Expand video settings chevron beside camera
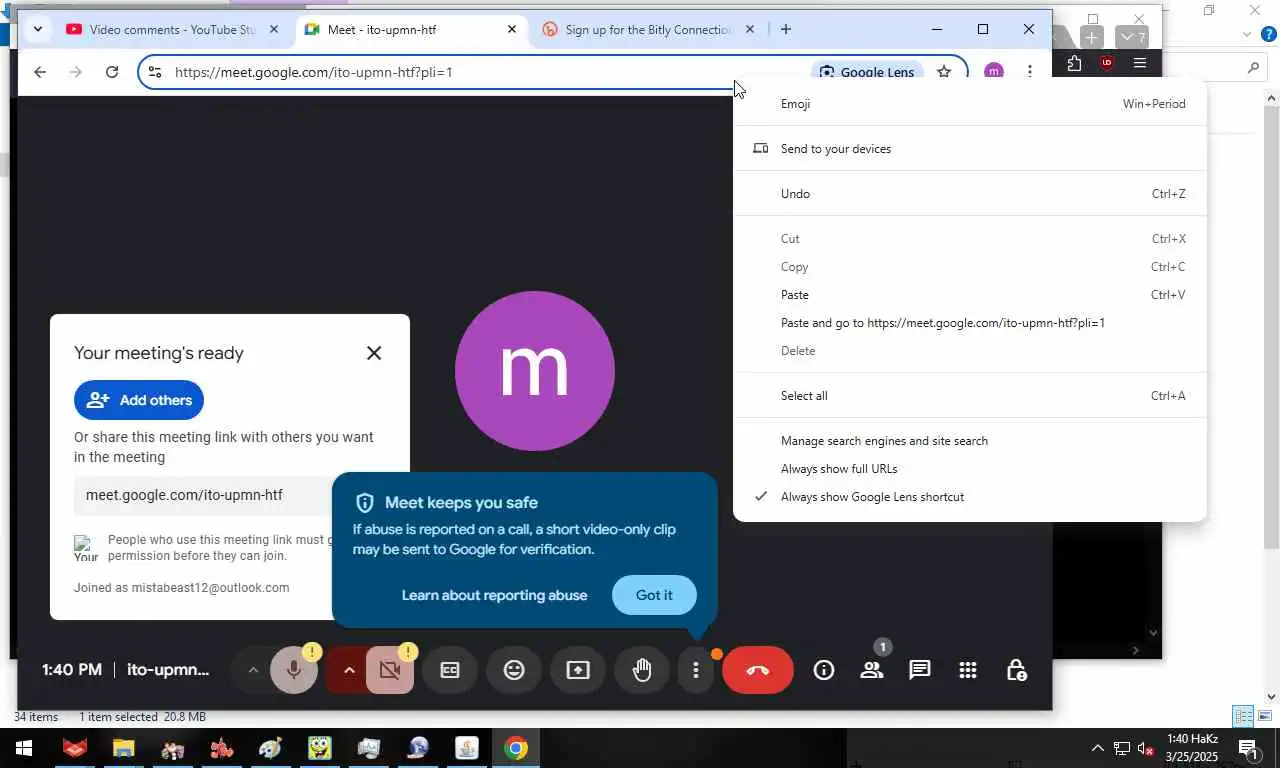 [349, 670]
